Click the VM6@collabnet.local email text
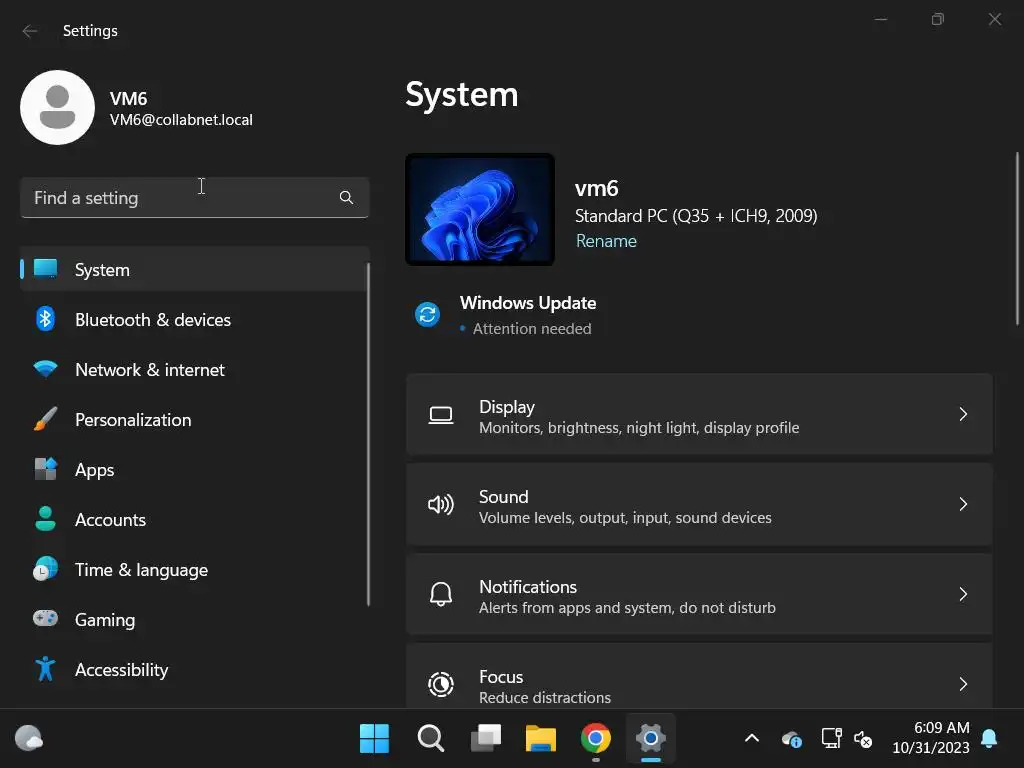 point(181,120)
